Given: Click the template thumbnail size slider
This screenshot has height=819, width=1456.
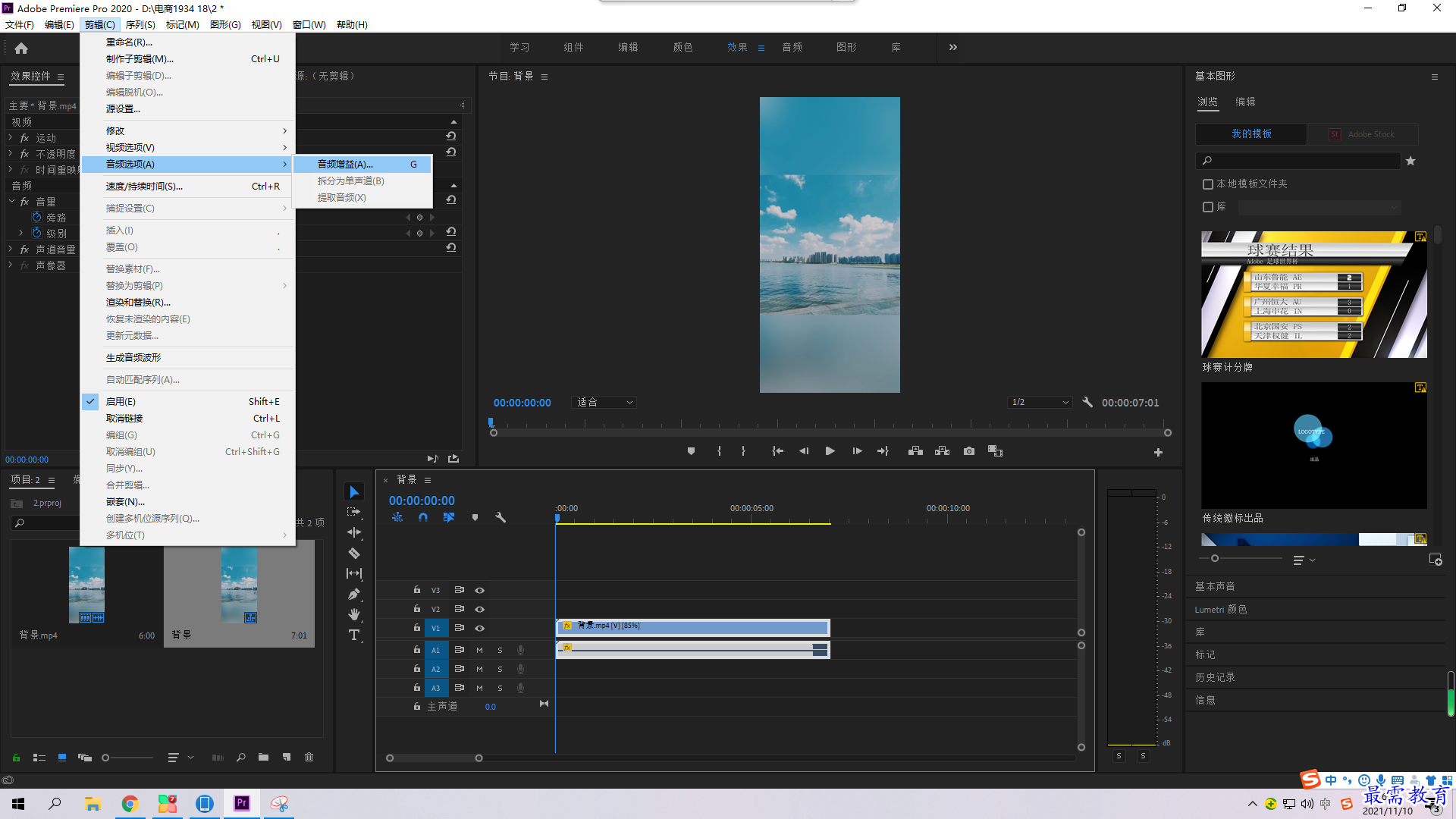Looking at the screenshot, I should pyautogui.click(x=1241, y=558).
